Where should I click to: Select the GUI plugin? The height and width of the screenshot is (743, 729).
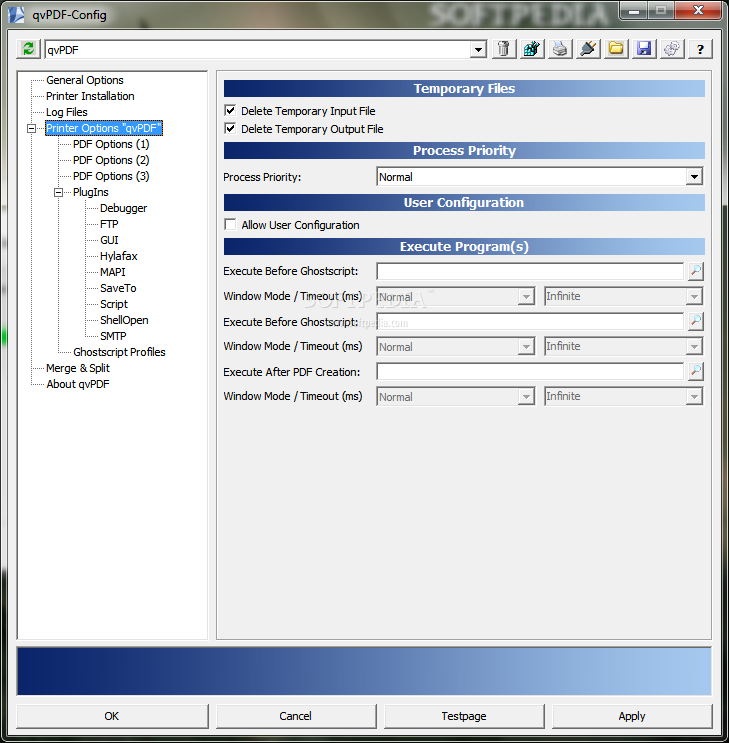(109, 240)
